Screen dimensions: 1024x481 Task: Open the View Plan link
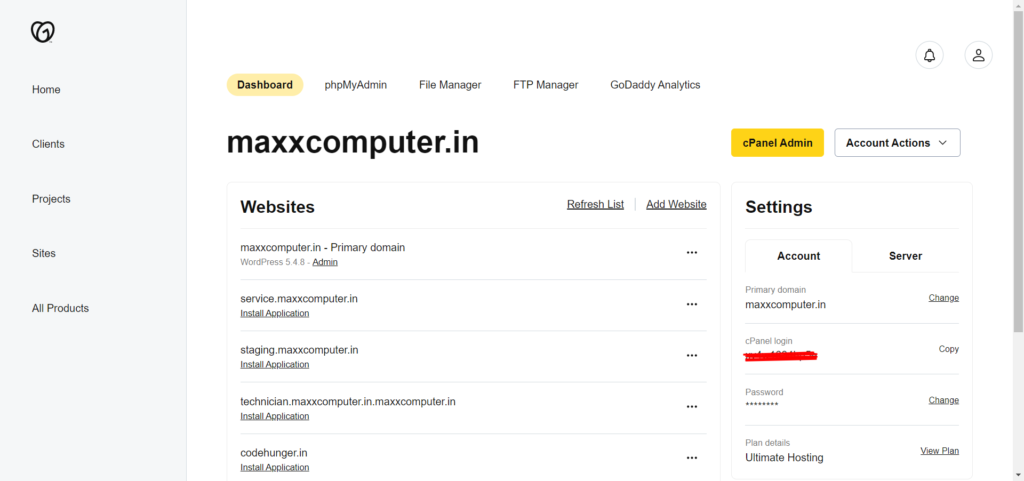pyautogui.click(x=940, y=451)
